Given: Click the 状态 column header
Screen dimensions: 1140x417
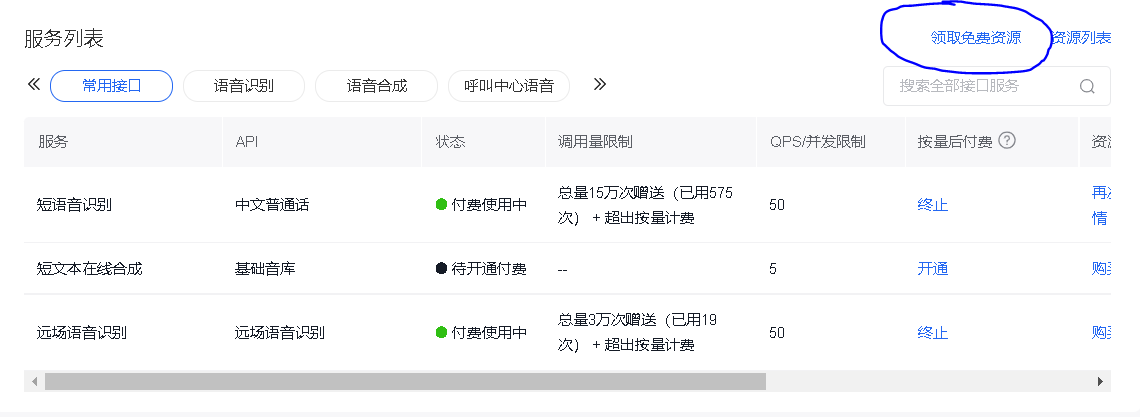Looking at the screenshot, I should point(450,142).
